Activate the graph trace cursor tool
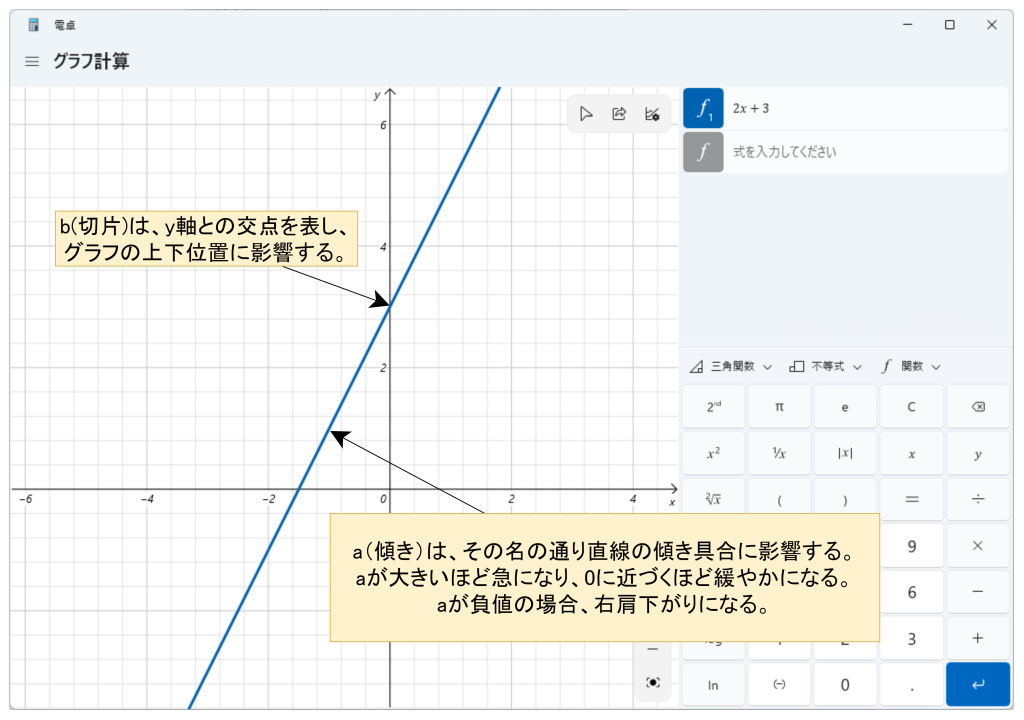Image resolution: width=1024 pixels, height=720 pixels. coord(586,114)
